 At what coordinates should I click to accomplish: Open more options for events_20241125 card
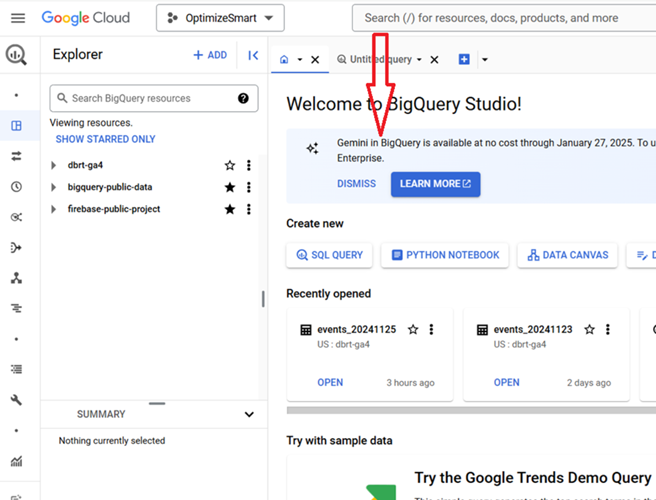pyautogui.click(x=431, y=330)
